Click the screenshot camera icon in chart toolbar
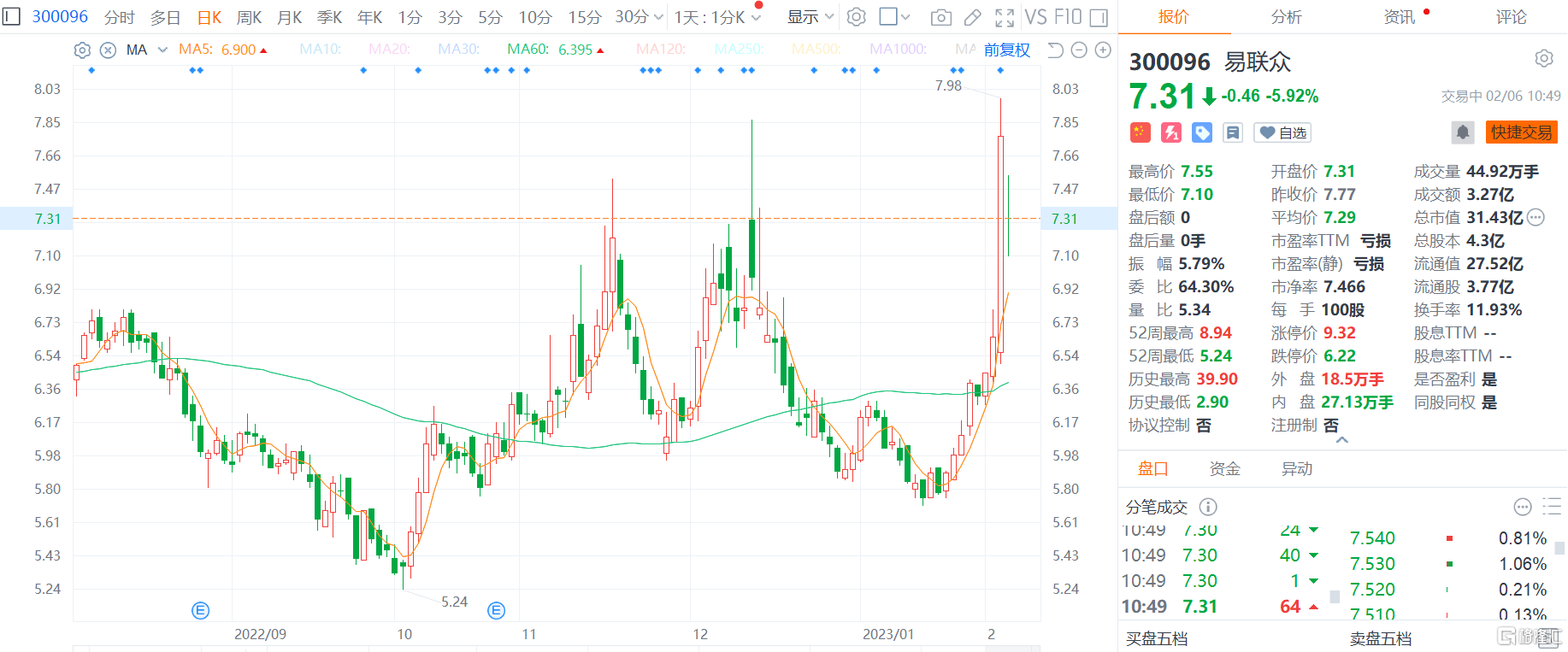 (x=940, y=17)
